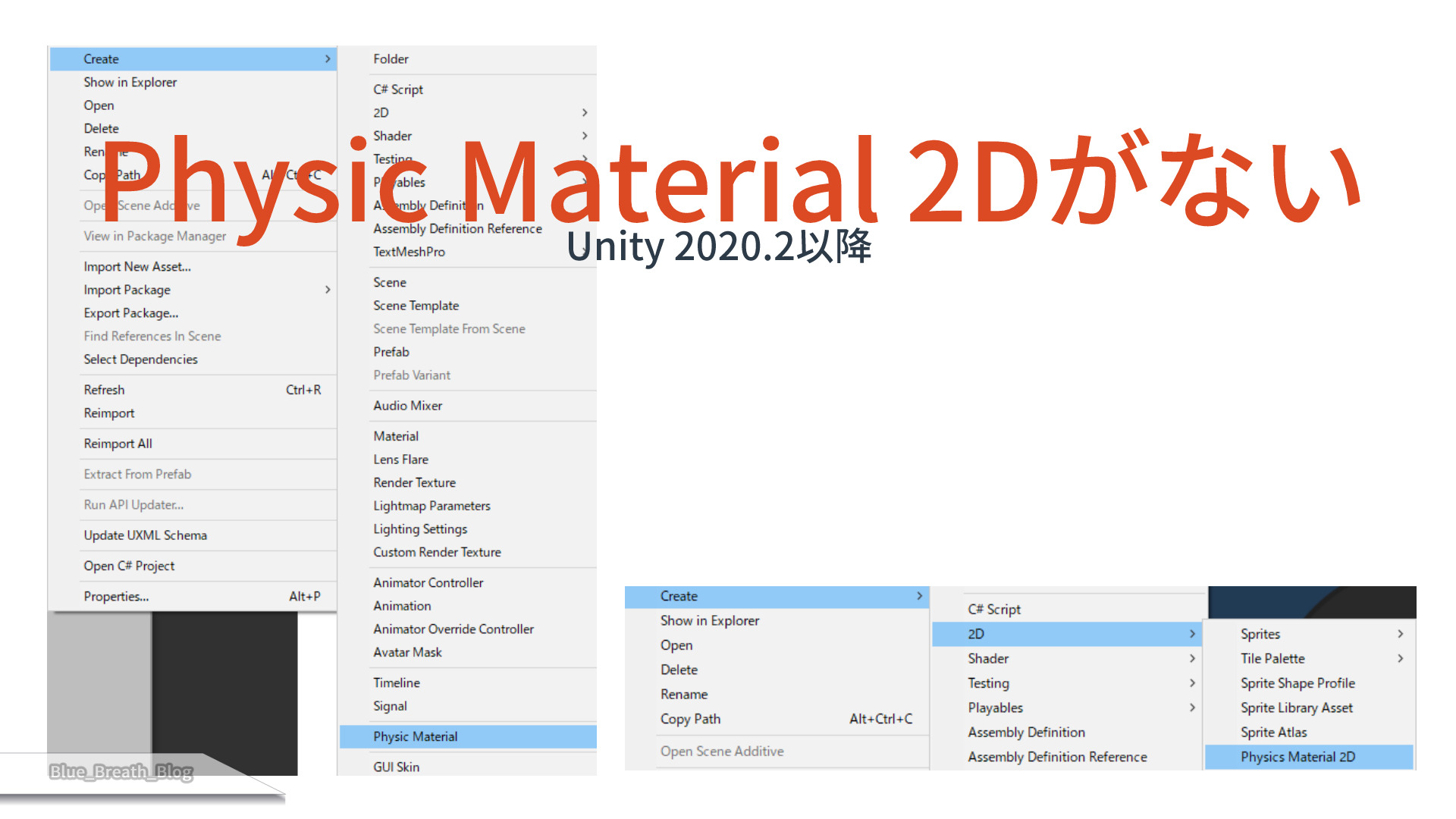Select Lens Flare
The image size is (1456, 819).
(x=401, y=460)
